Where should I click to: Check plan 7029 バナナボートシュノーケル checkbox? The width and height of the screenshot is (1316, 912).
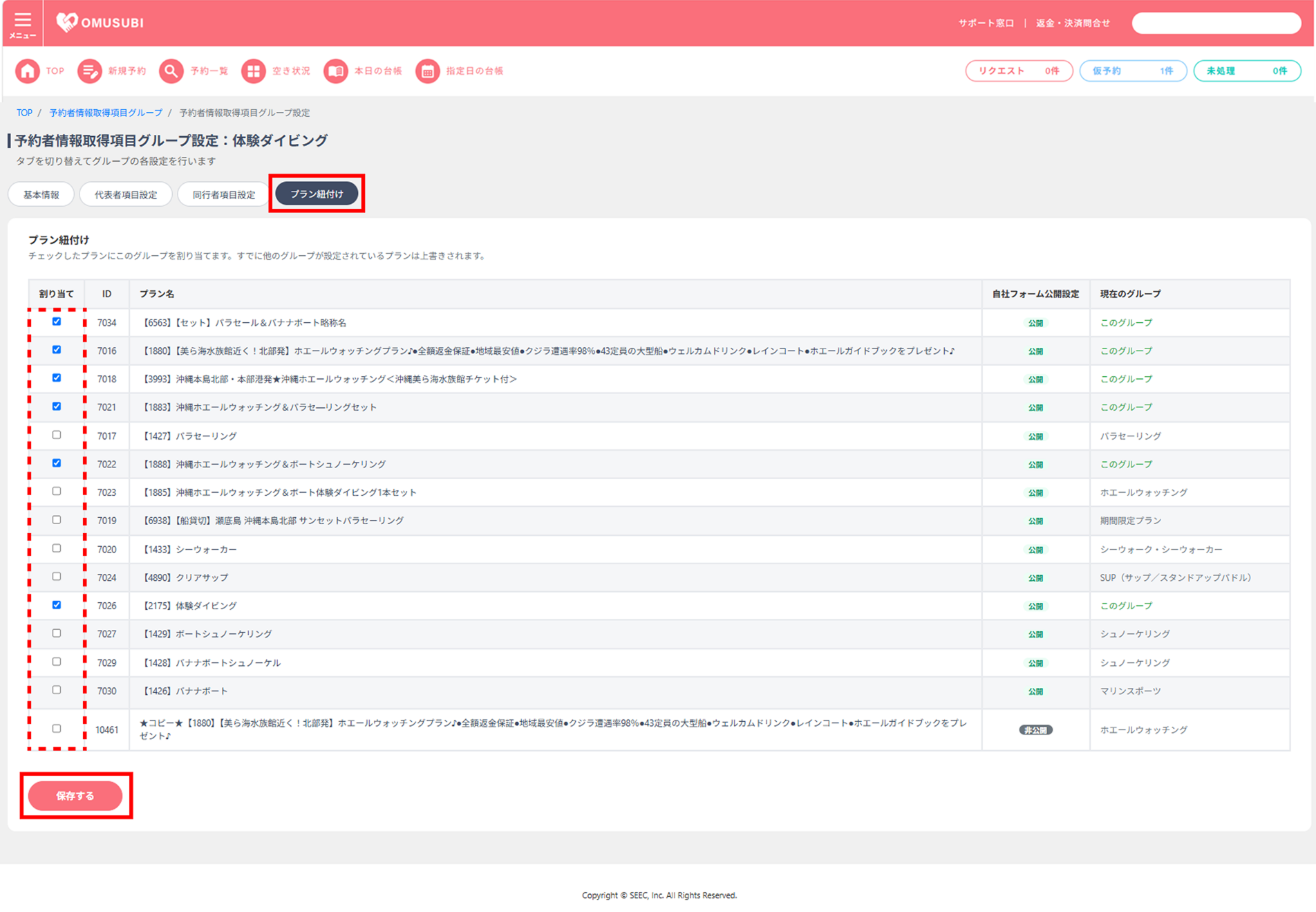pyautogui.click(x=57, y=662)
